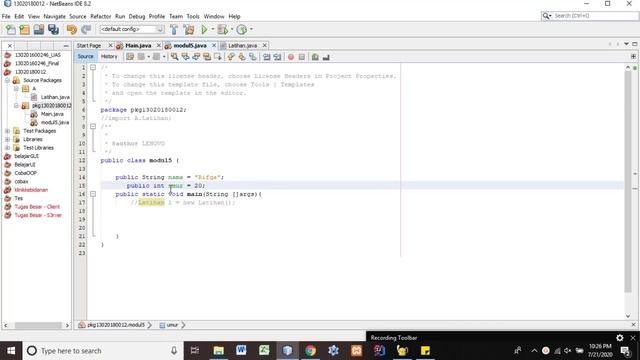
Task: Click the New Project toolbar icon
Action: pos(24,29)
